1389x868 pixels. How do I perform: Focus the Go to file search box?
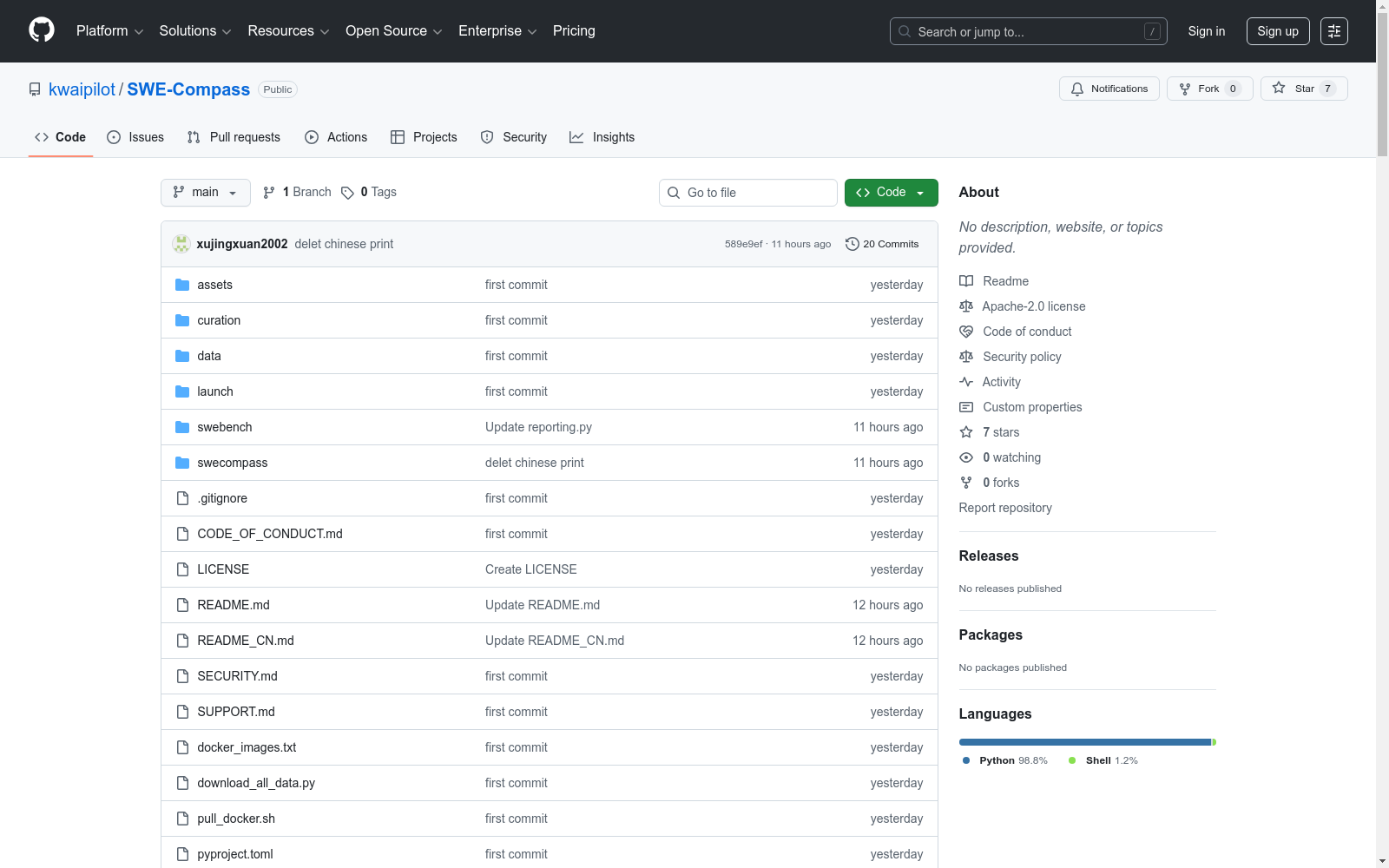tap(748, 193)
